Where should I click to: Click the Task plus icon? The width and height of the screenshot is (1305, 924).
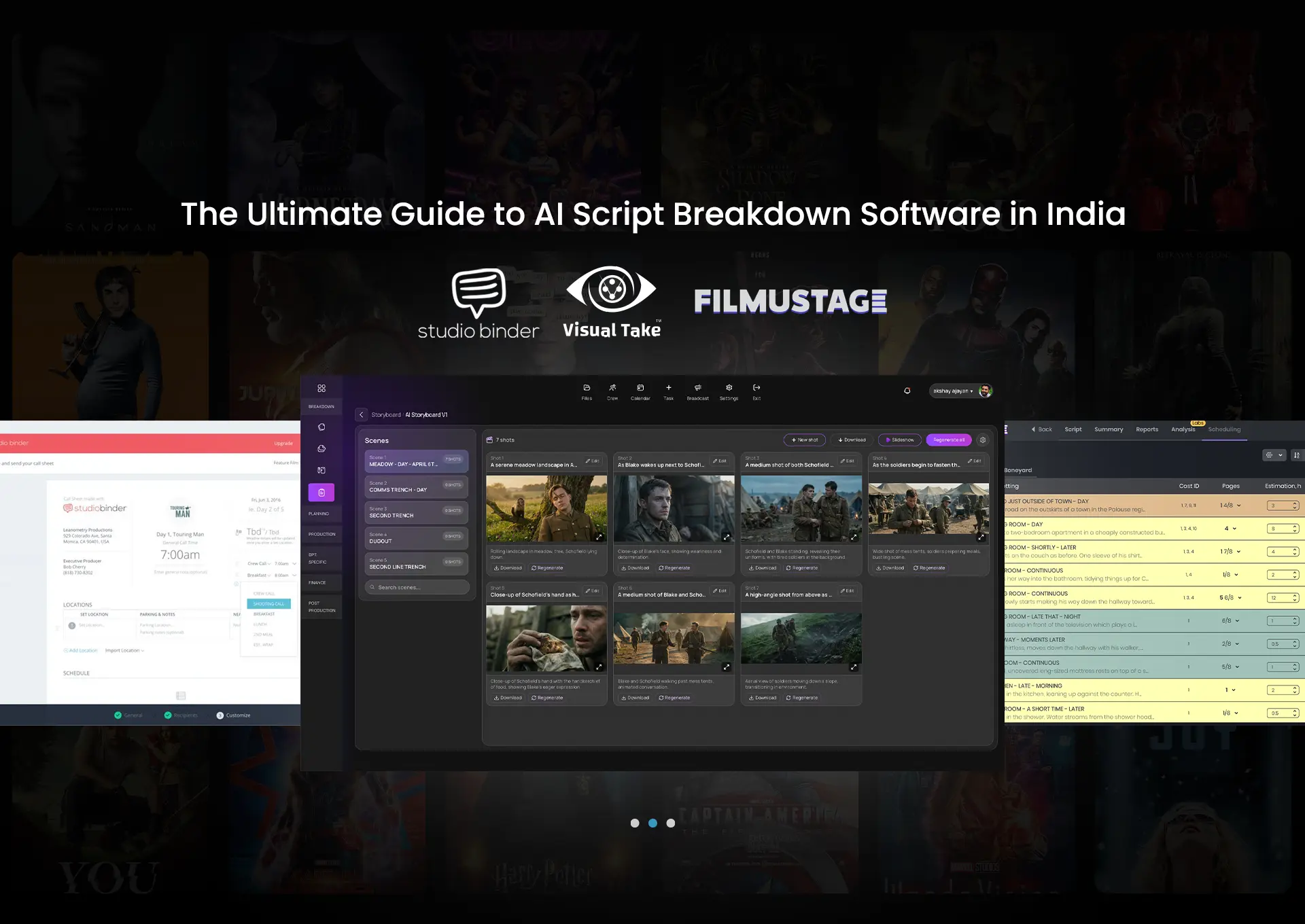tap(669, 388)
